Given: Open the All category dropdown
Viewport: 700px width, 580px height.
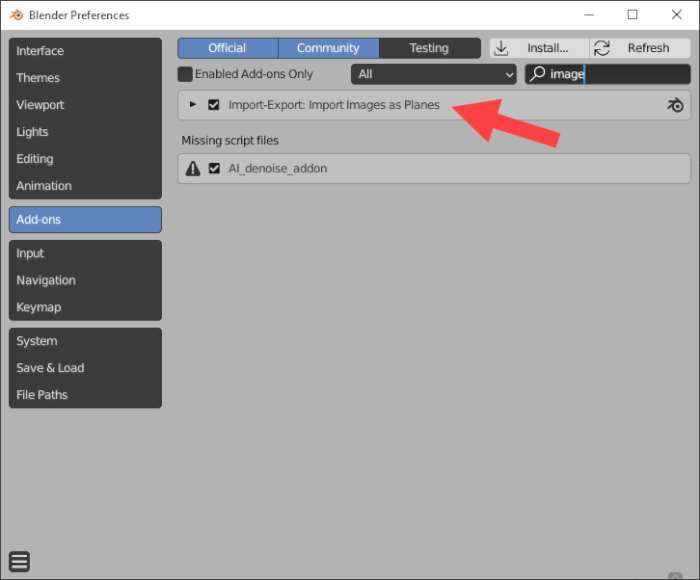Looking at the screenshot, I should pos(433,74).
